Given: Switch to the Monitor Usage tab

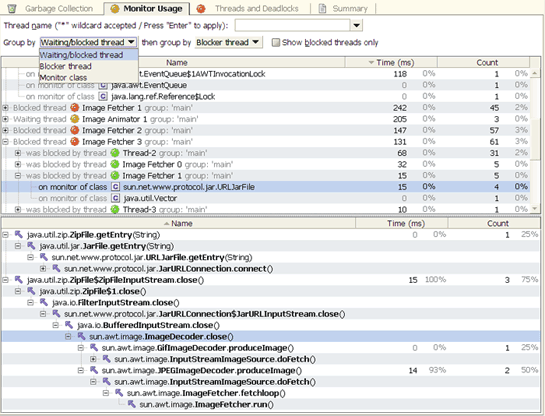Looking at the screenshot, I should (x=146, y=8).
